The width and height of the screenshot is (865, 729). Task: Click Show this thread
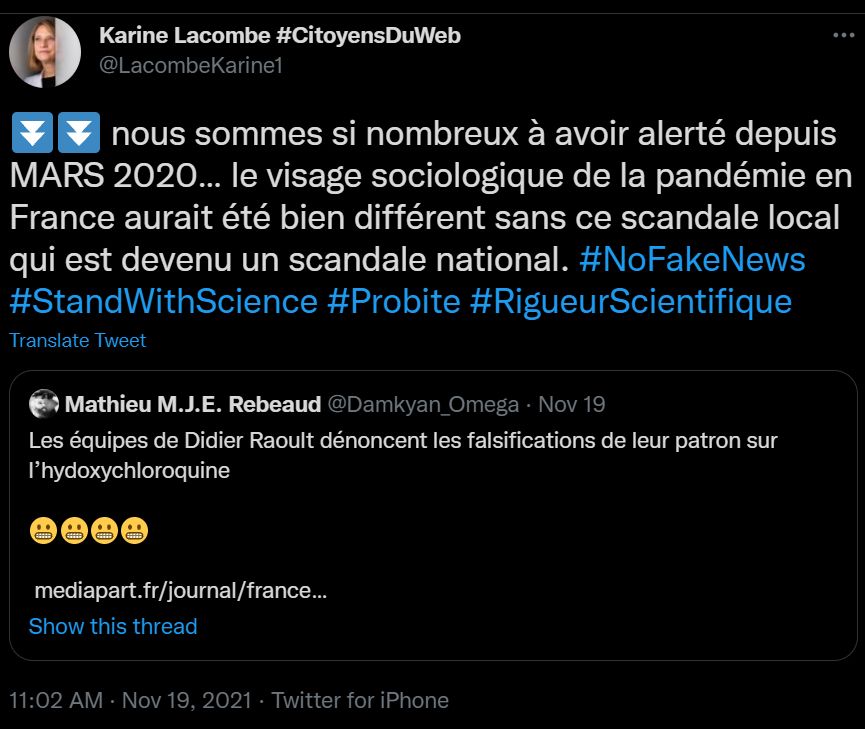pos(113,626)
